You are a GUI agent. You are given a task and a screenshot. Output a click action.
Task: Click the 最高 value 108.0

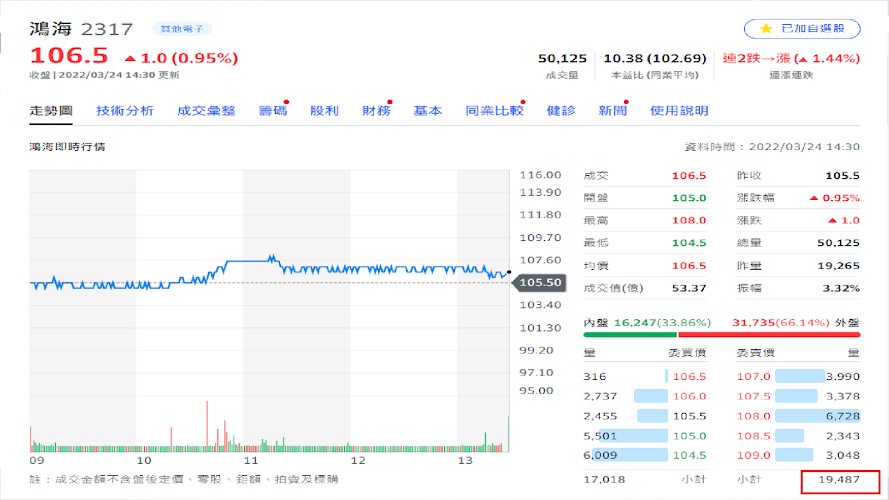(689, 221)
